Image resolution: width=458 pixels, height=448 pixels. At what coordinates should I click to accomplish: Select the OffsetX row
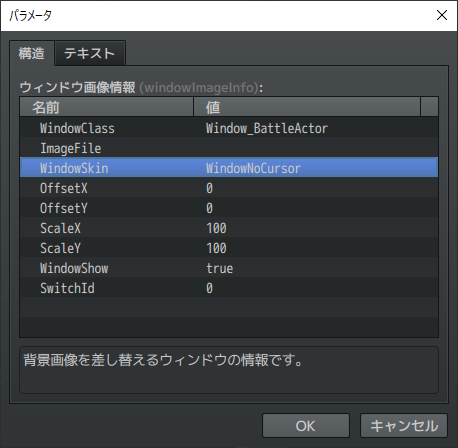(x=229, y=188)
